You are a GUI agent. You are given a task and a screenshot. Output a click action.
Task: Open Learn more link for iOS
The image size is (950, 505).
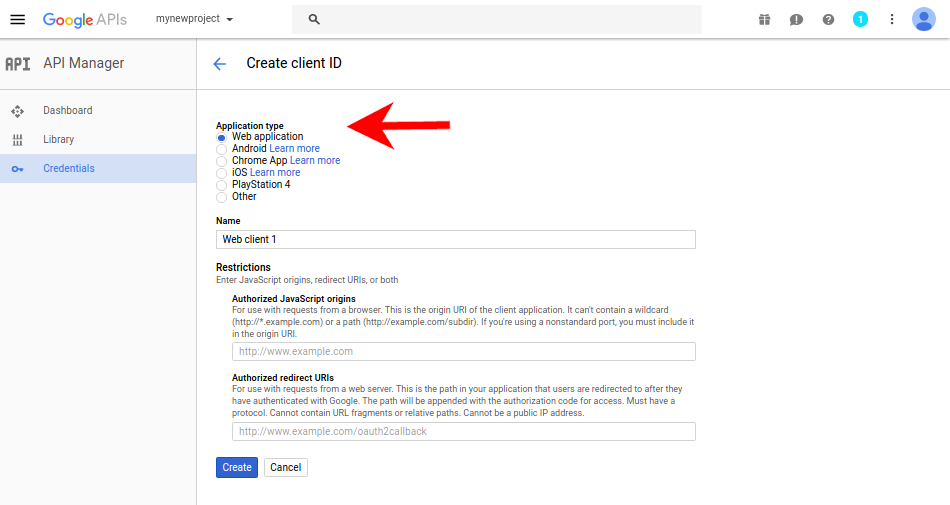[275, 173]
